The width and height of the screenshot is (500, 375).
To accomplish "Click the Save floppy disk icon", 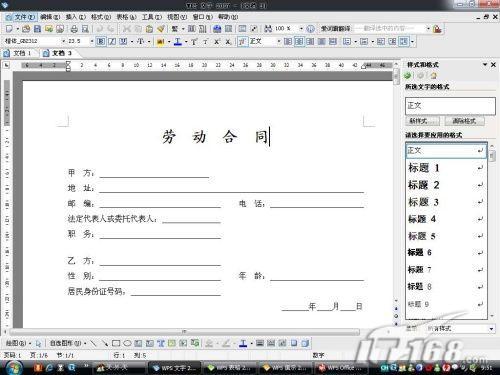I will tap(37, 29).
